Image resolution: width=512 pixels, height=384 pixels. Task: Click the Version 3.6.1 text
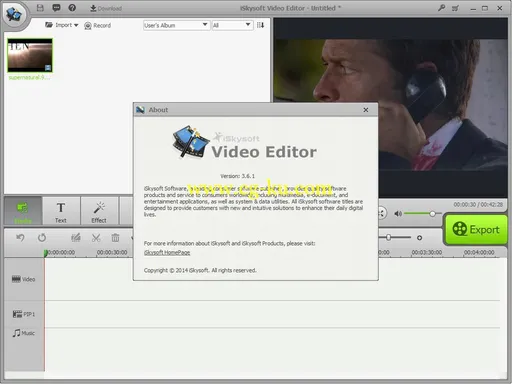tap(237, 176)
